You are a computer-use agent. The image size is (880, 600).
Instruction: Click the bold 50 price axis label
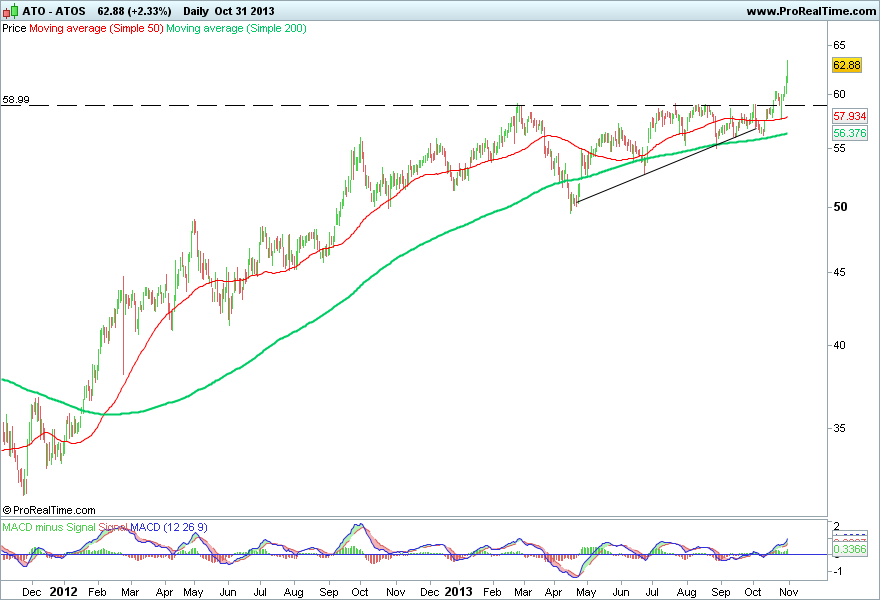click(x=840, y=207)
